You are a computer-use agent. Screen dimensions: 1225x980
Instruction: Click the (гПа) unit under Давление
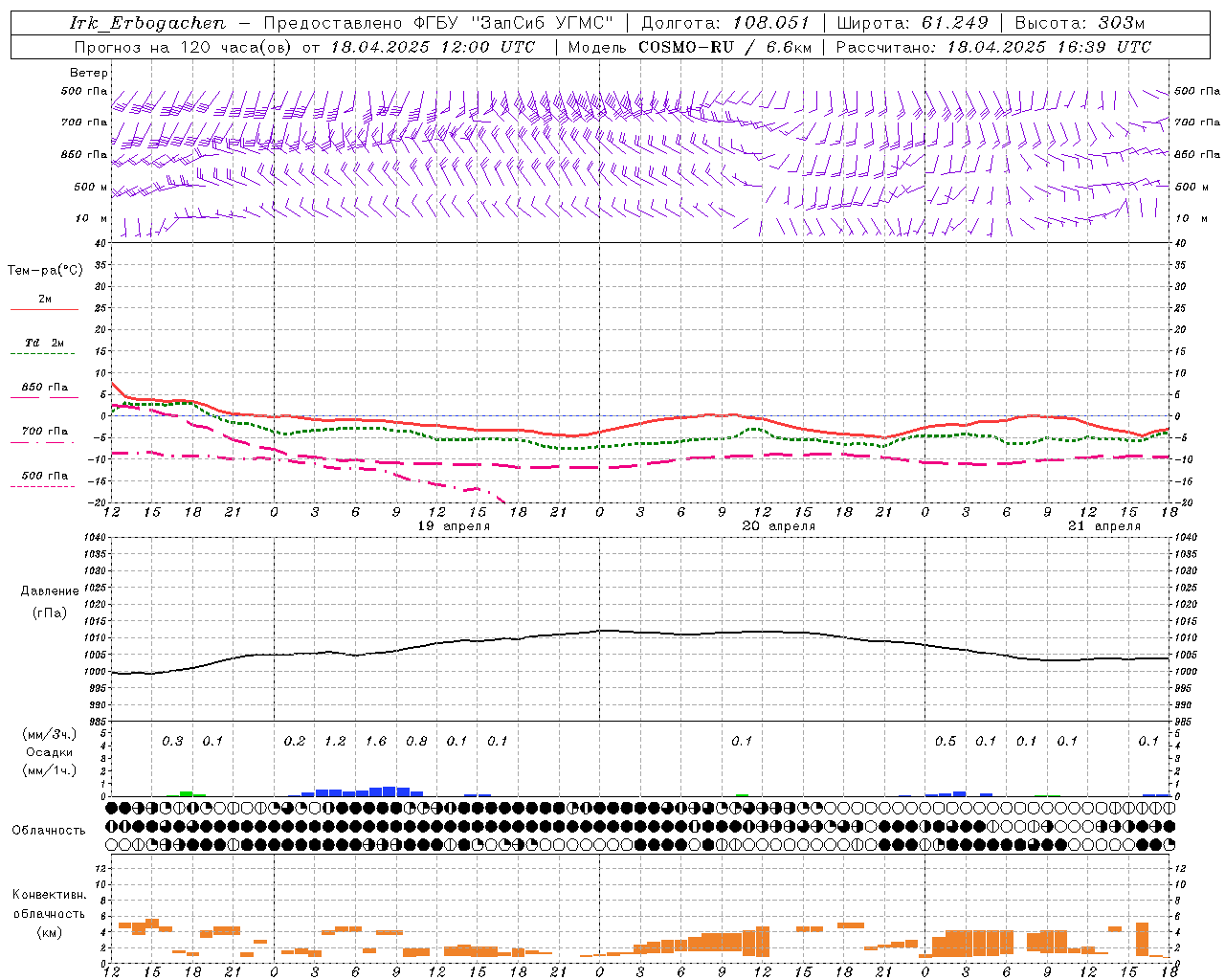[x=50, y=612]
